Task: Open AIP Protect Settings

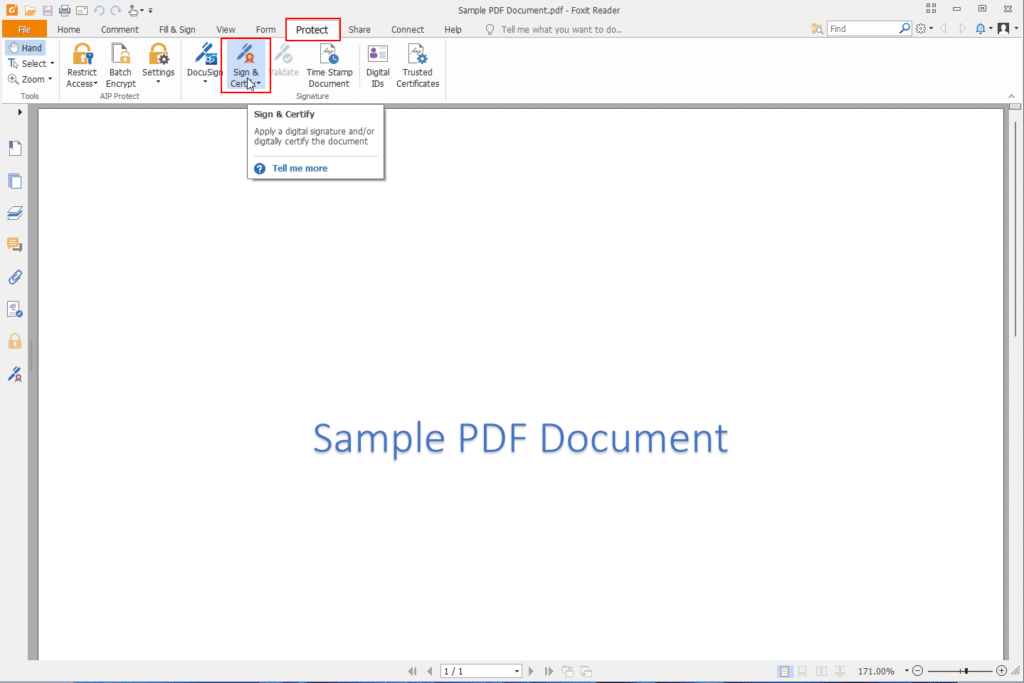Action: (158, 63)
